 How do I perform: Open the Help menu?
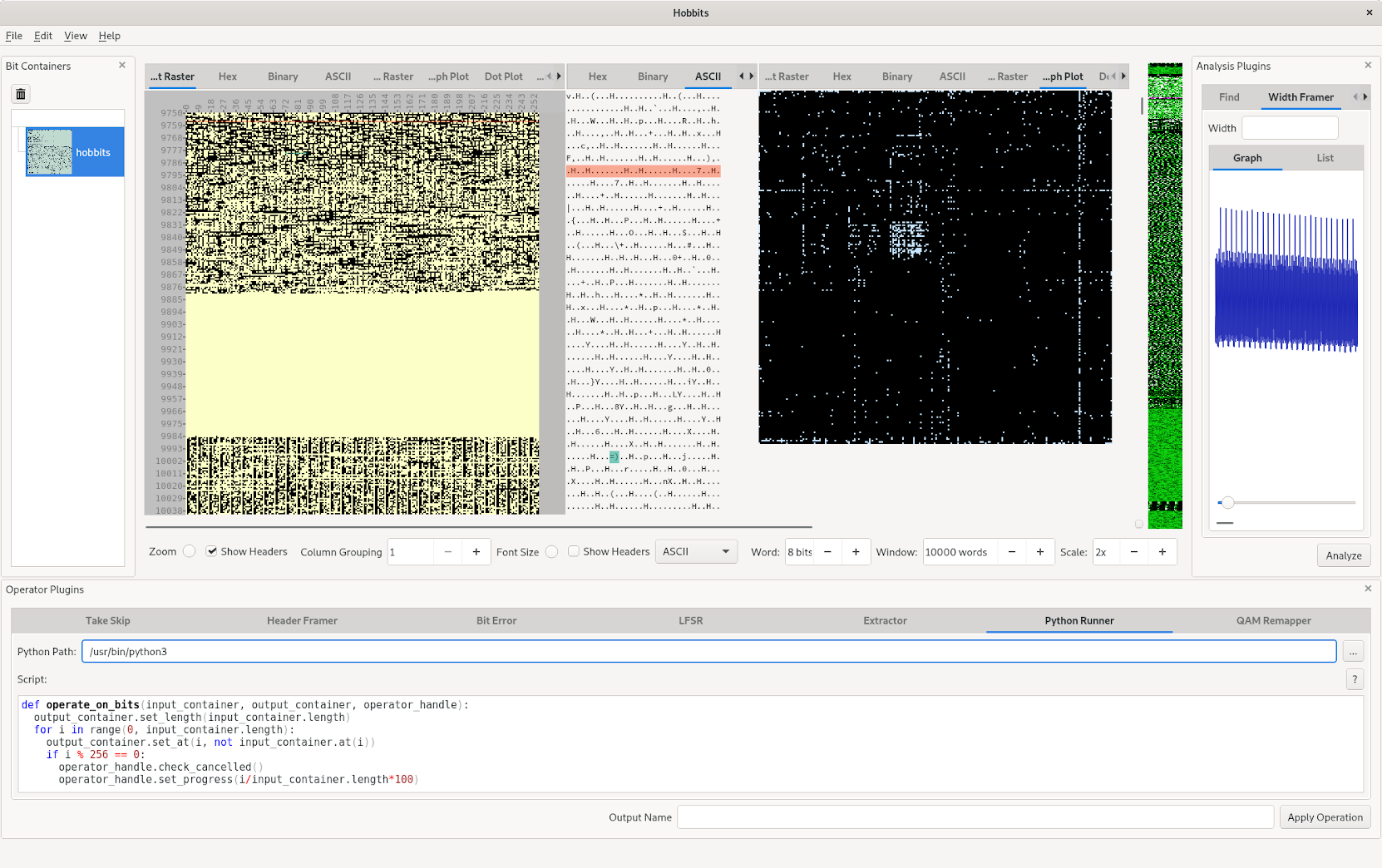point(110,36)
